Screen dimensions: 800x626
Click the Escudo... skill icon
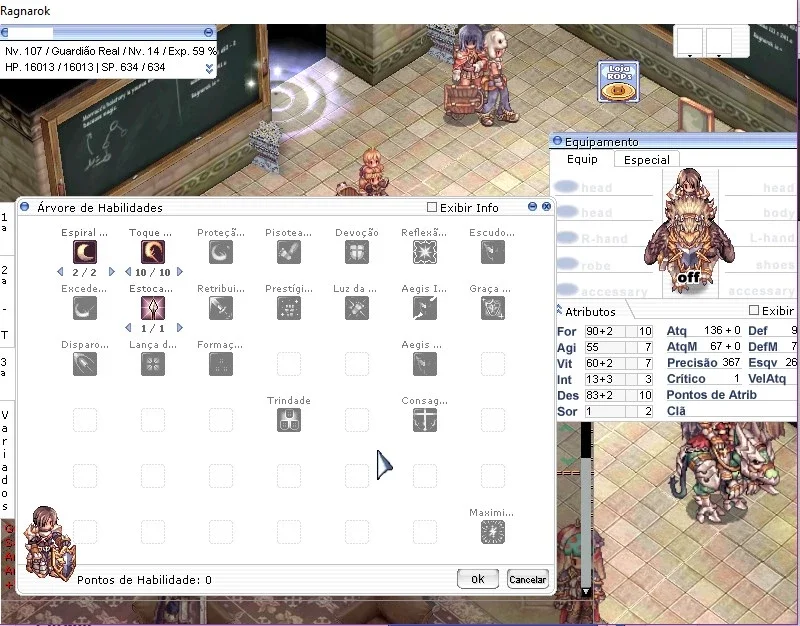point(493,252)
